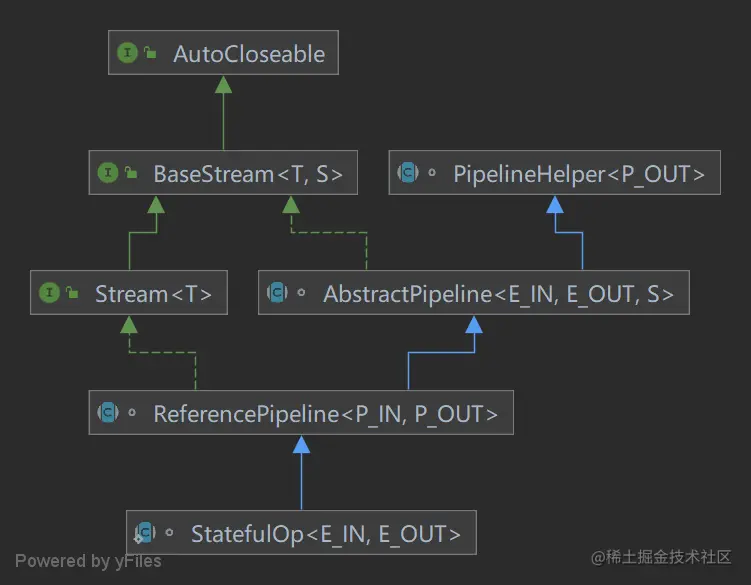The image size is (751, 585).
Task: Click the class icon on ReferencePipeline node
Action: [x=108, y=413]
